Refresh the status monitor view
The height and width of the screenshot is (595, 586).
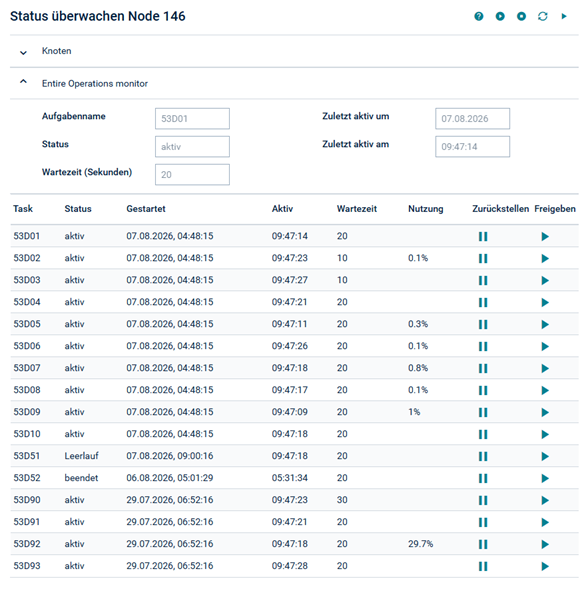point(542,16)
